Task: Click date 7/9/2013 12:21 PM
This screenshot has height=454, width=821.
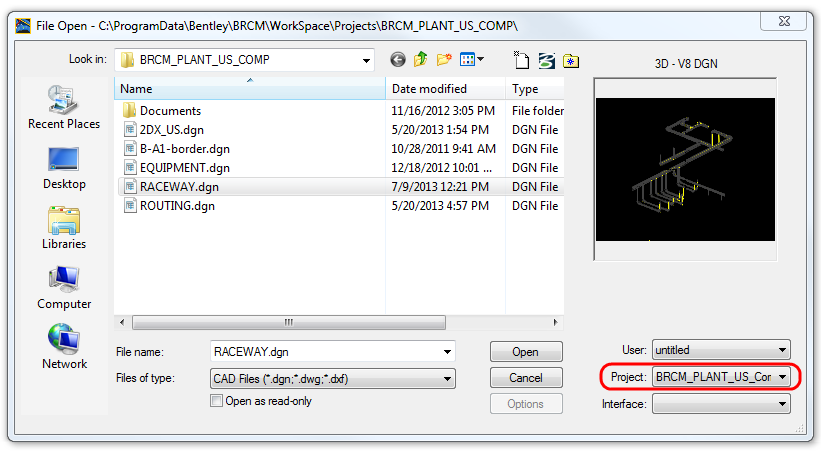Action: [440, 186]
